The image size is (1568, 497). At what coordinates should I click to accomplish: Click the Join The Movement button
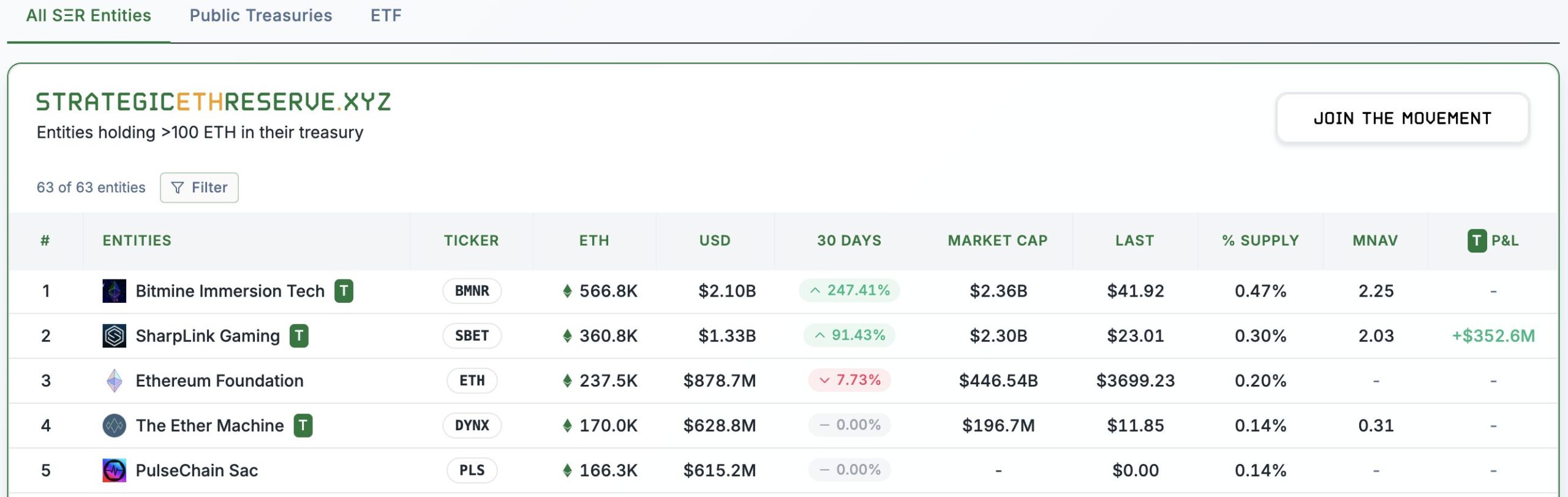(1402, 118)
